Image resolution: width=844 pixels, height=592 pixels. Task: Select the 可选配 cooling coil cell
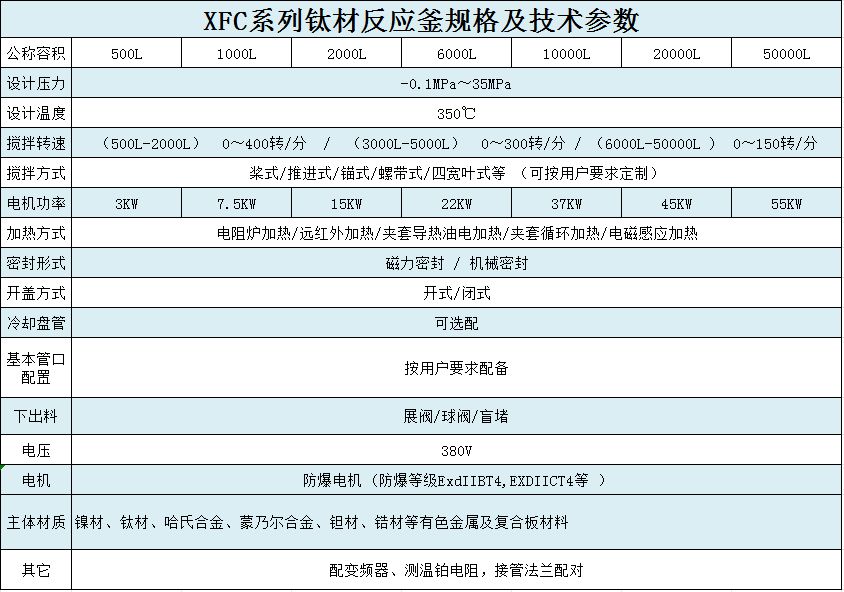tap(456, 324)
